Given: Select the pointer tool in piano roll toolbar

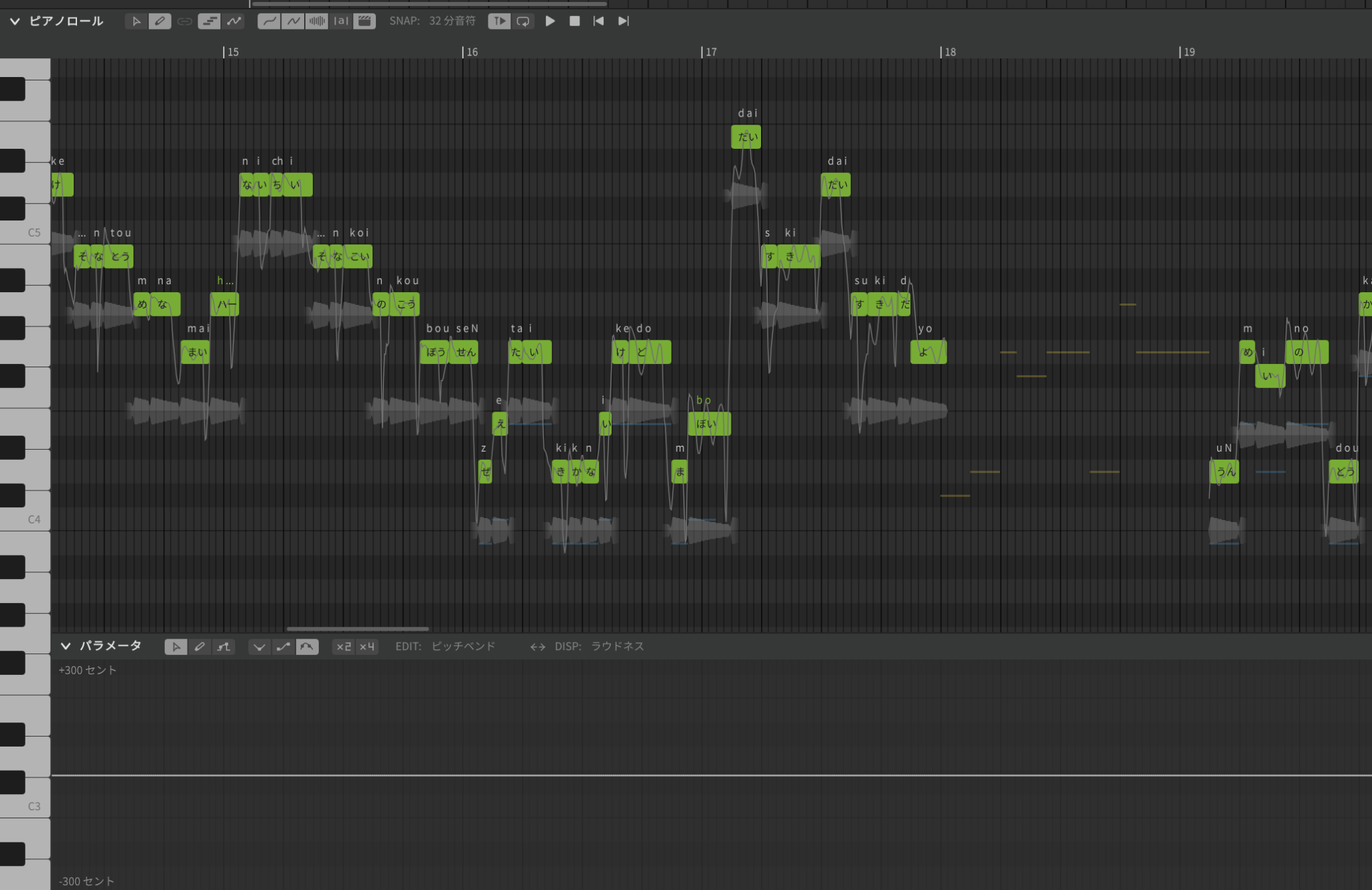Looking at the screenshot, I should [x=136, y=21].
